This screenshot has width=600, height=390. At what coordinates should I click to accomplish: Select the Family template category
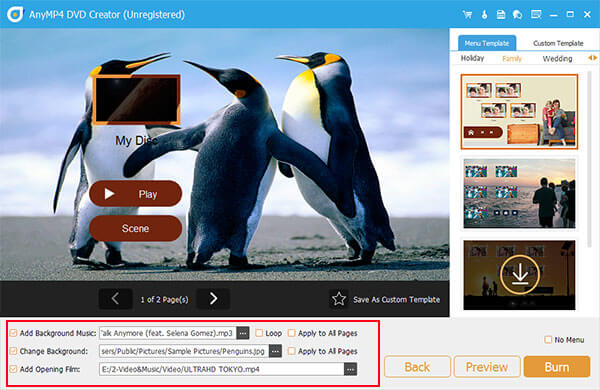tap(512, 59)
